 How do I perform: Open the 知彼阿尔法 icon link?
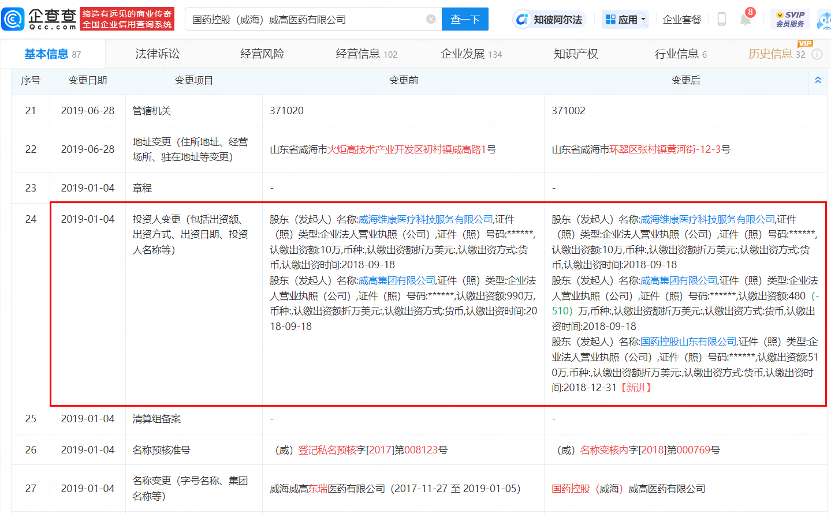pos(549,20)
